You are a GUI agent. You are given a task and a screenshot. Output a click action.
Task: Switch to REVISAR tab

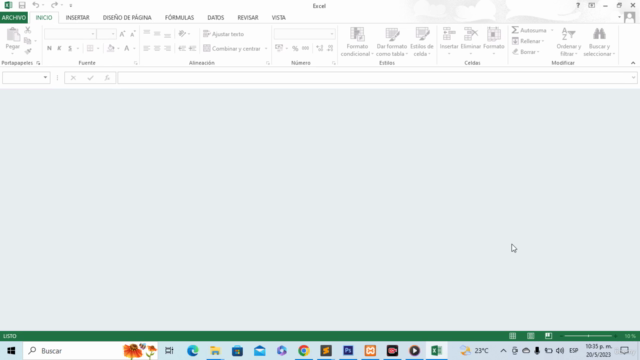(x=248, y=18)
